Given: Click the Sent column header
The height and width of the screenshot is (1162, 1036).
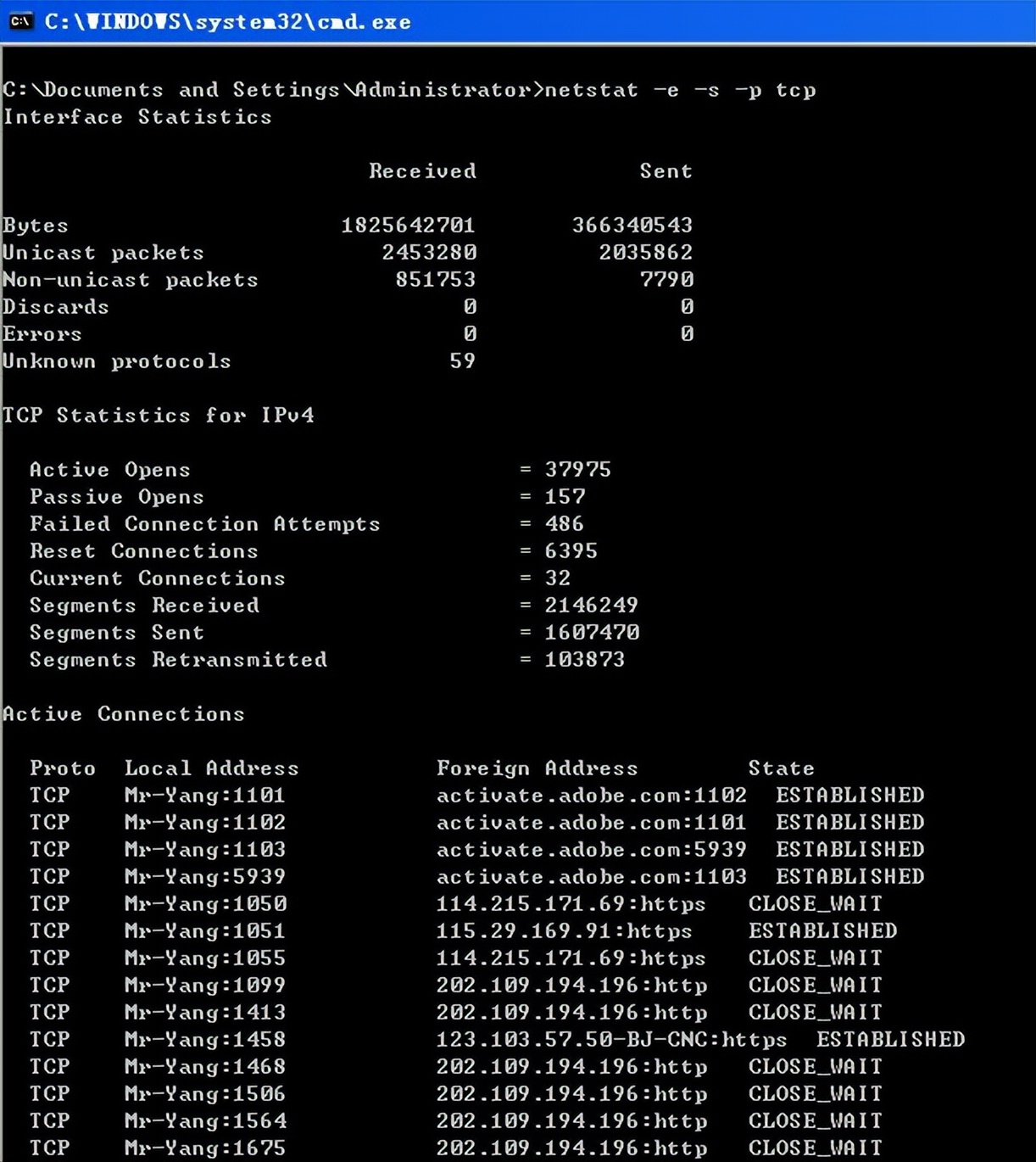Looking at the screenshot, I should click(666, 170).
